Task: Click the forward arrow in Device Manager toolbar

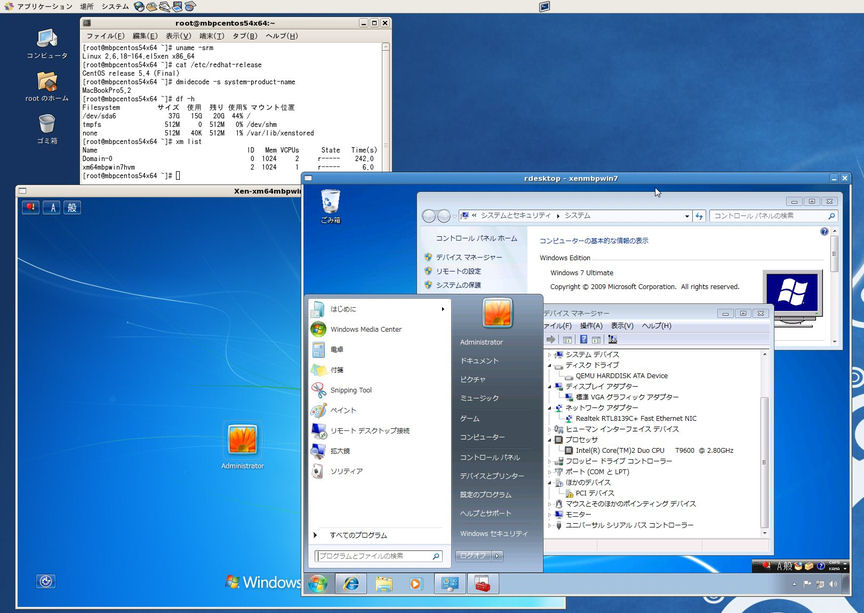Action: [x=550, y=340]
